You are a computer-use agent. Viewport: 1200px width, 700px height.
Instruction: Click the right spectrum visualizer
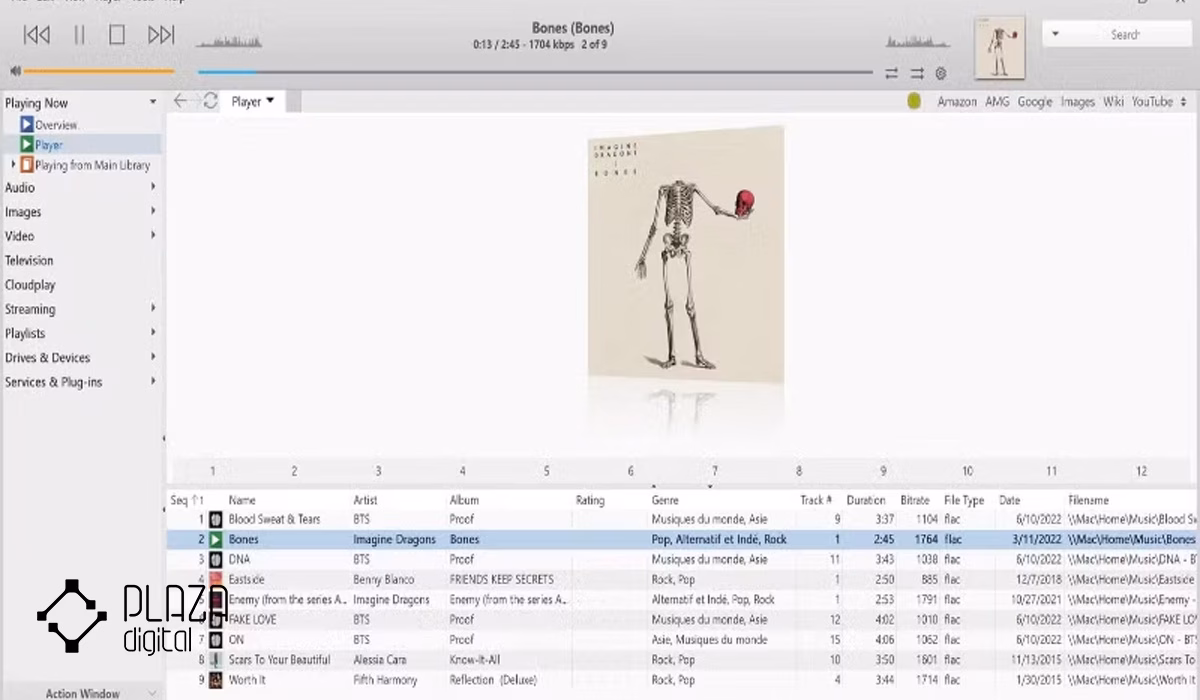917,42
